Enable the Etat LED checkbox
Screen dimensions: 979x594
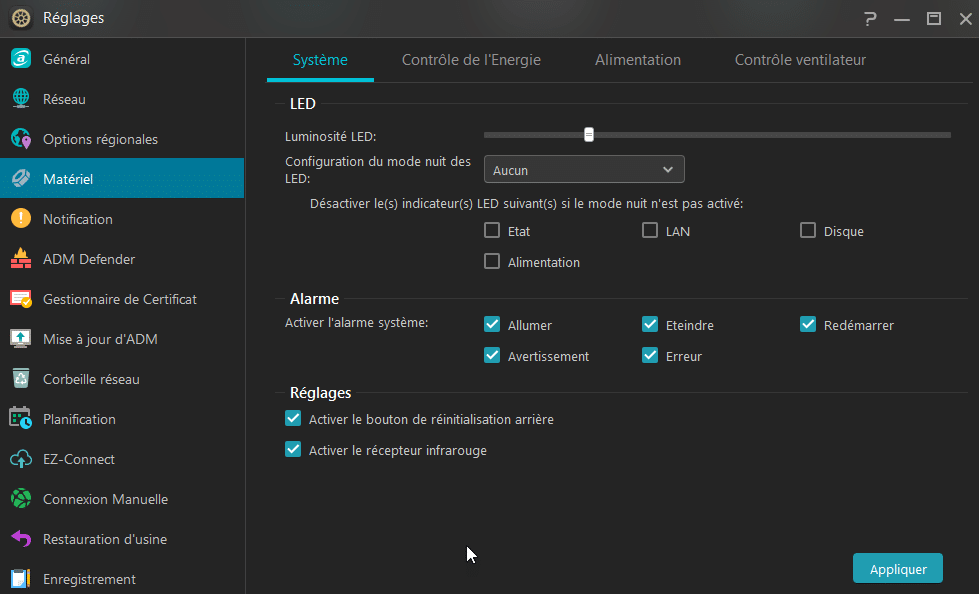point(492,231)
